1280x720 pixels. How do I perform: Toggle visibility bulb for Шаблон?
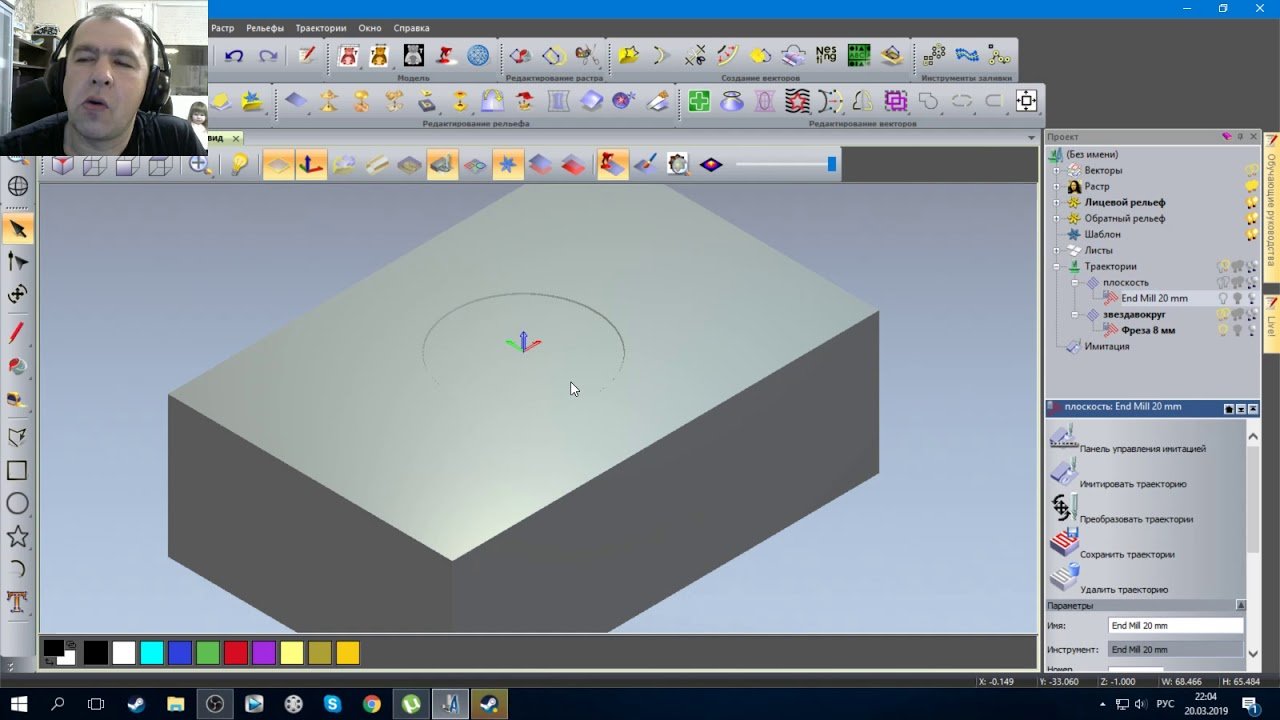(1251, 235)
